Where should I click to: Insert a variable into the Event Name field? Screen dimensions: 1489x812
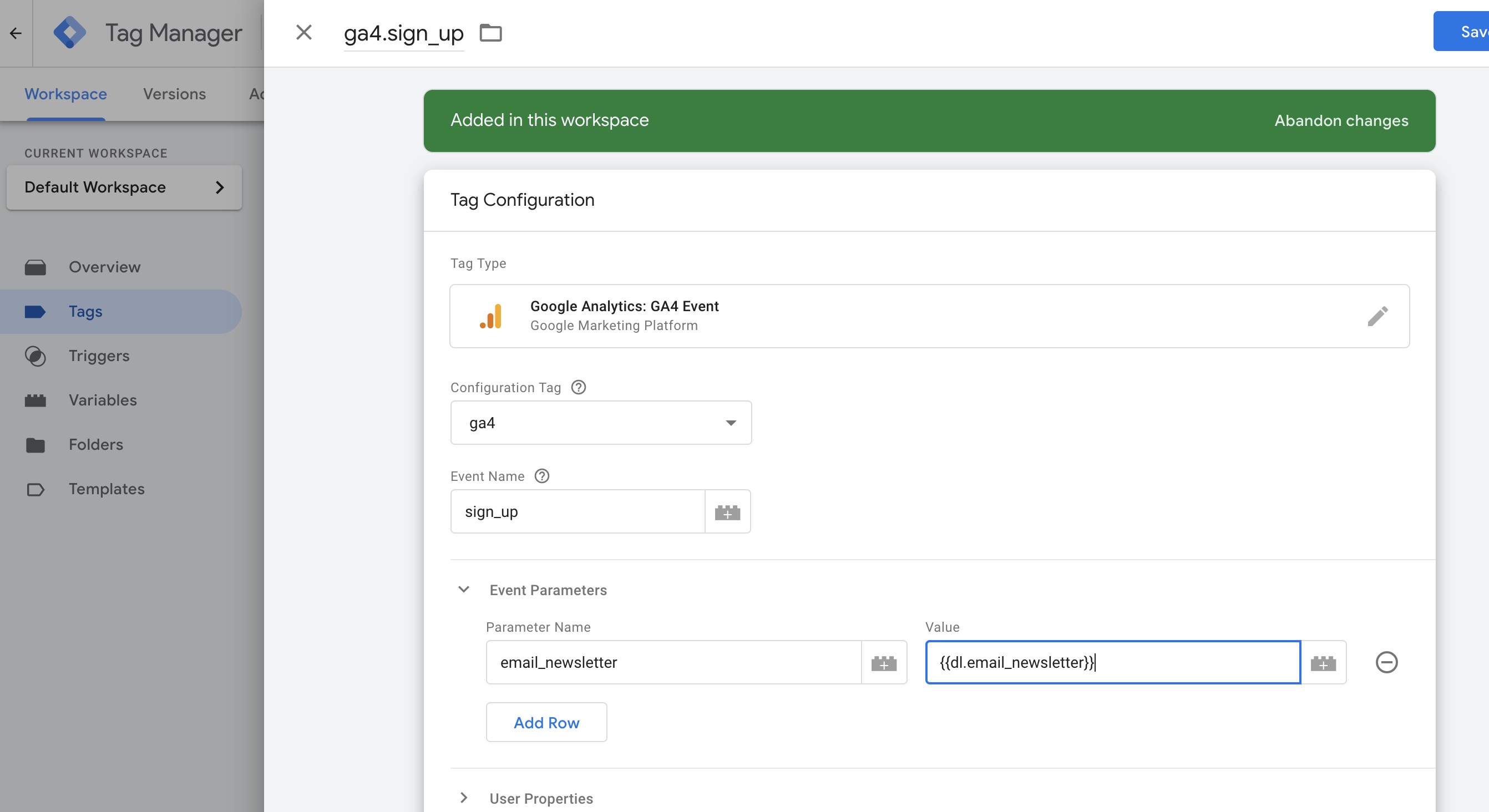coord(727,512)
